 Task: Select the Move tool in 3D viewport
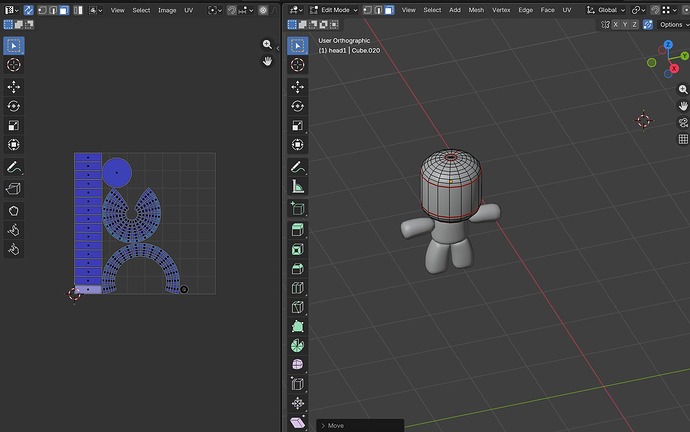coord(297,87)
